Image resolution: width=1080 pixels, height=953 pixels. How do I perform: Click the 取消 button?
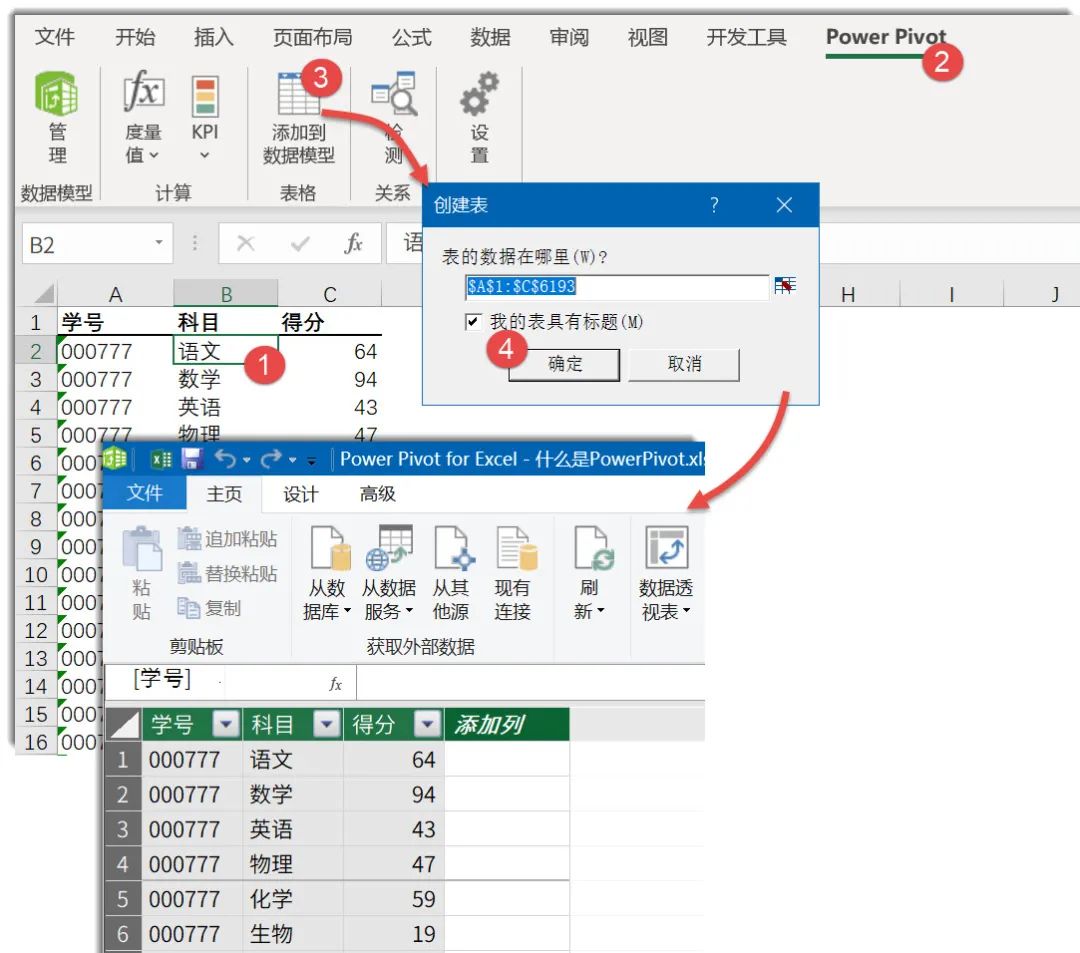(x=684, y=364)
